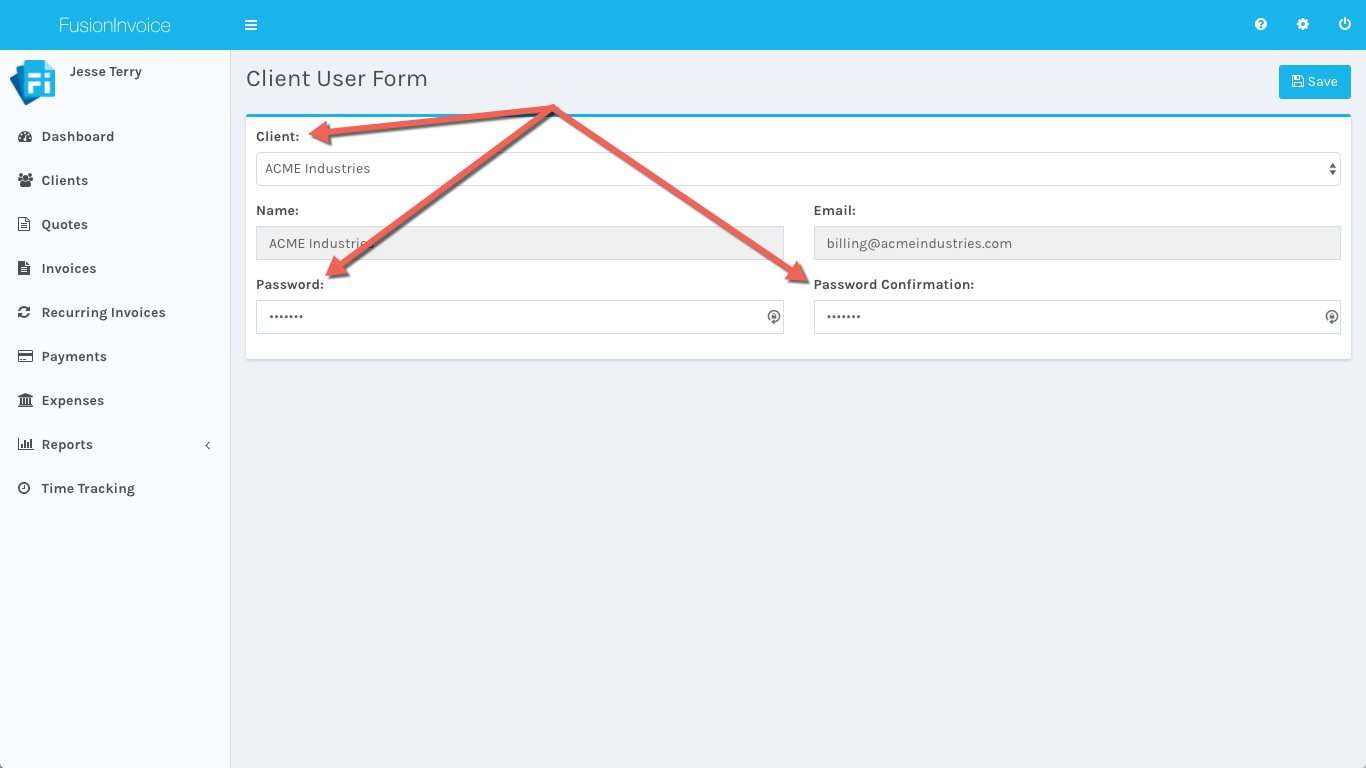This screenshot has height=768, width=1366.
Task: Open Expenses from sidebar
Action: click(x=72, y=401)
